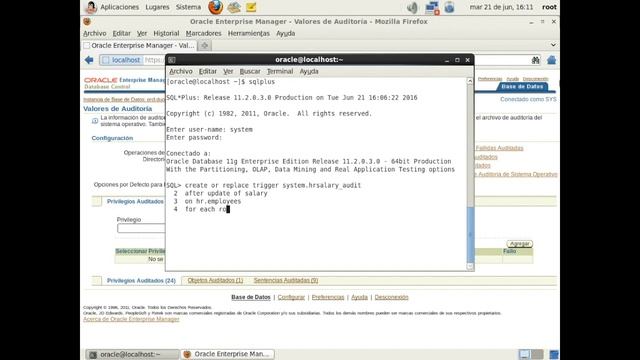Click the terminal window menu icon in title bar

pyautogui.click(x=172, y=60)
